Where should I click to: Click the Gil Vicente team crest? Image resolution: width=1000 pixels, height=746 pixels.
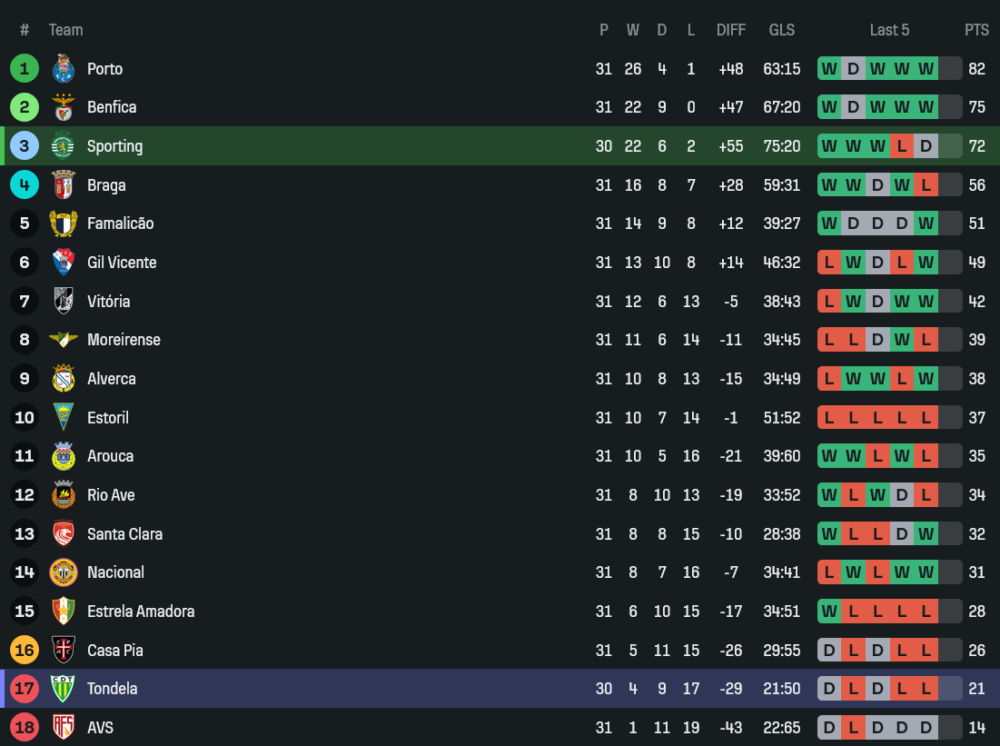(x=63, y=263)
